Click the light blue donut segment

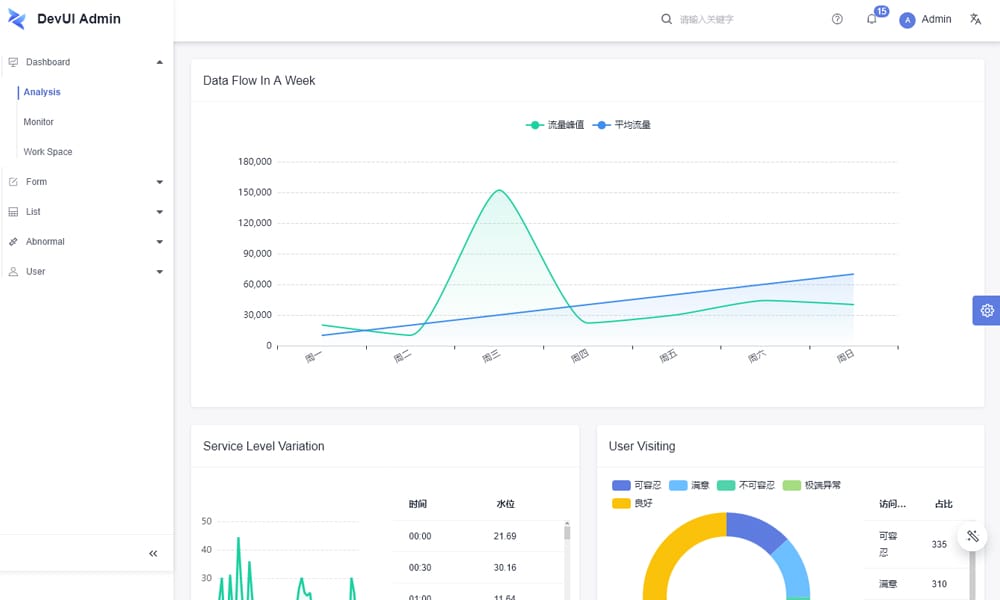(x=793, y=569)
